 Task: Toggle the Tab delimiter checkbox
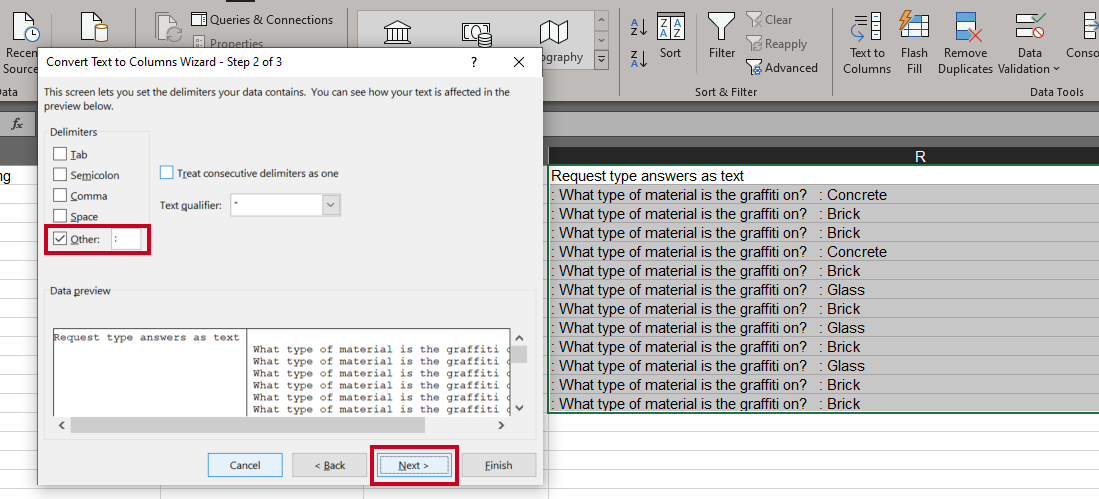click(60, 154)
